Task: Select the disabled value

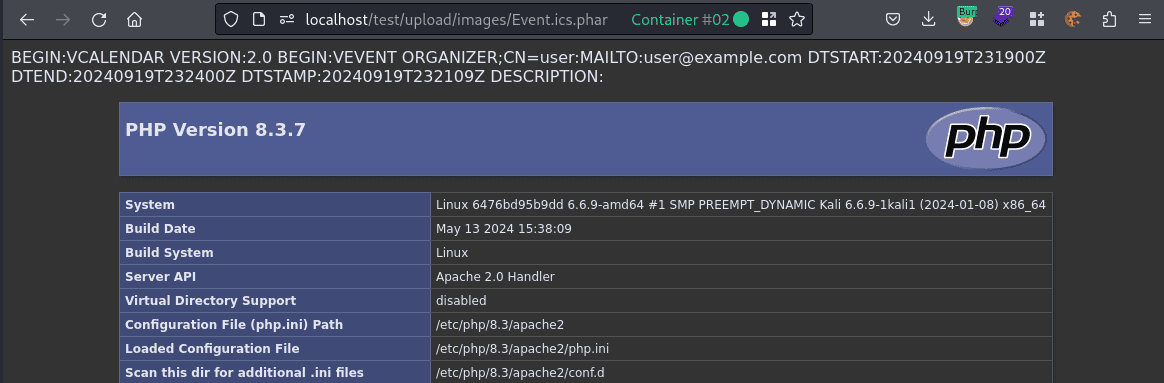Action: tap(461, 301)
